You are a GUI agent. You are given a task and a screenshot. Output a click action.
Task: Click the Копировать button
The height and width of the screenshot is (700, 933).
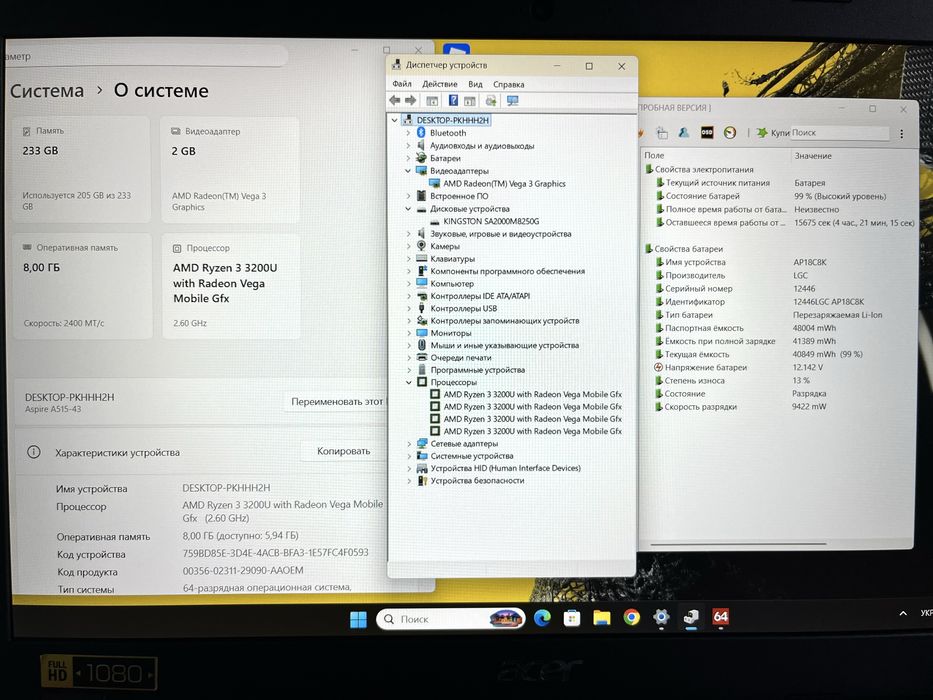tap(343, 451)
